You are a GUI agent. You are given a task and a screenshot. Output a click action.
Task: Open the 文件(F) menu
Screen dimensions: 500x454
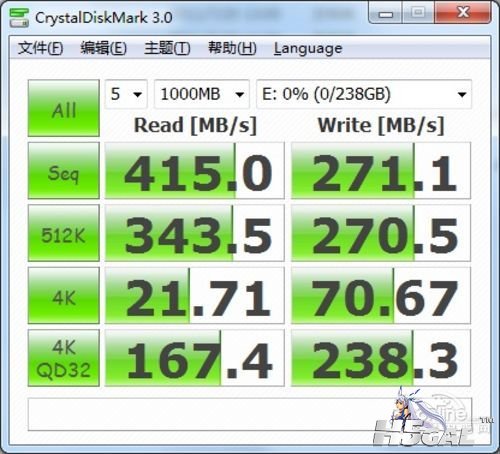(40, 48)
